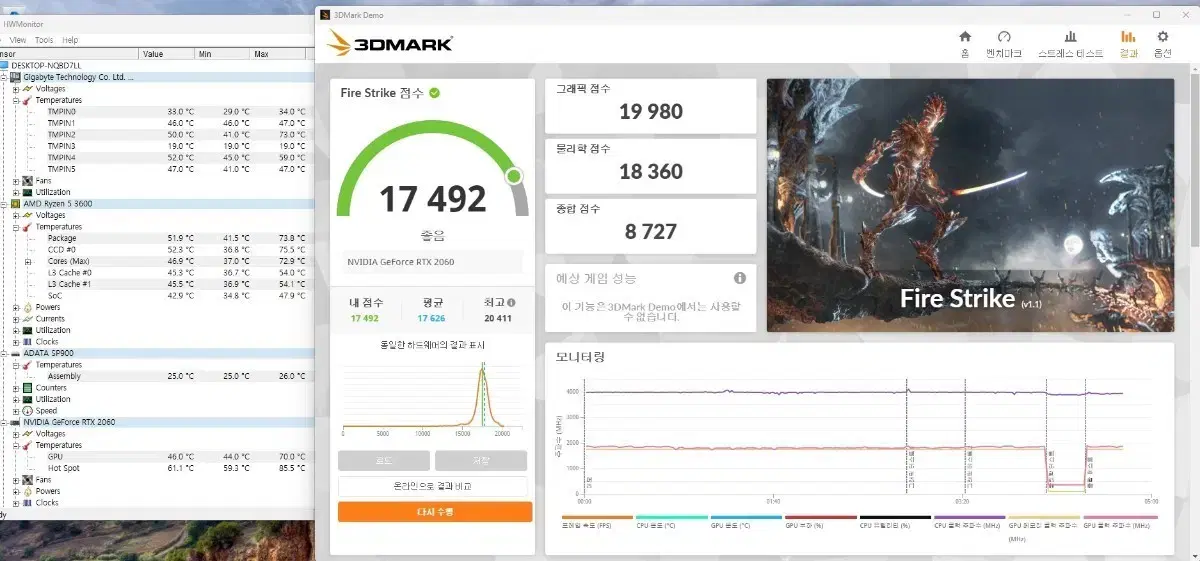Screen dimensions: 1200x561
Task: Click the Currents icon under AMD Ryzen
Action: pyautogui.click(x=27, y=319)
